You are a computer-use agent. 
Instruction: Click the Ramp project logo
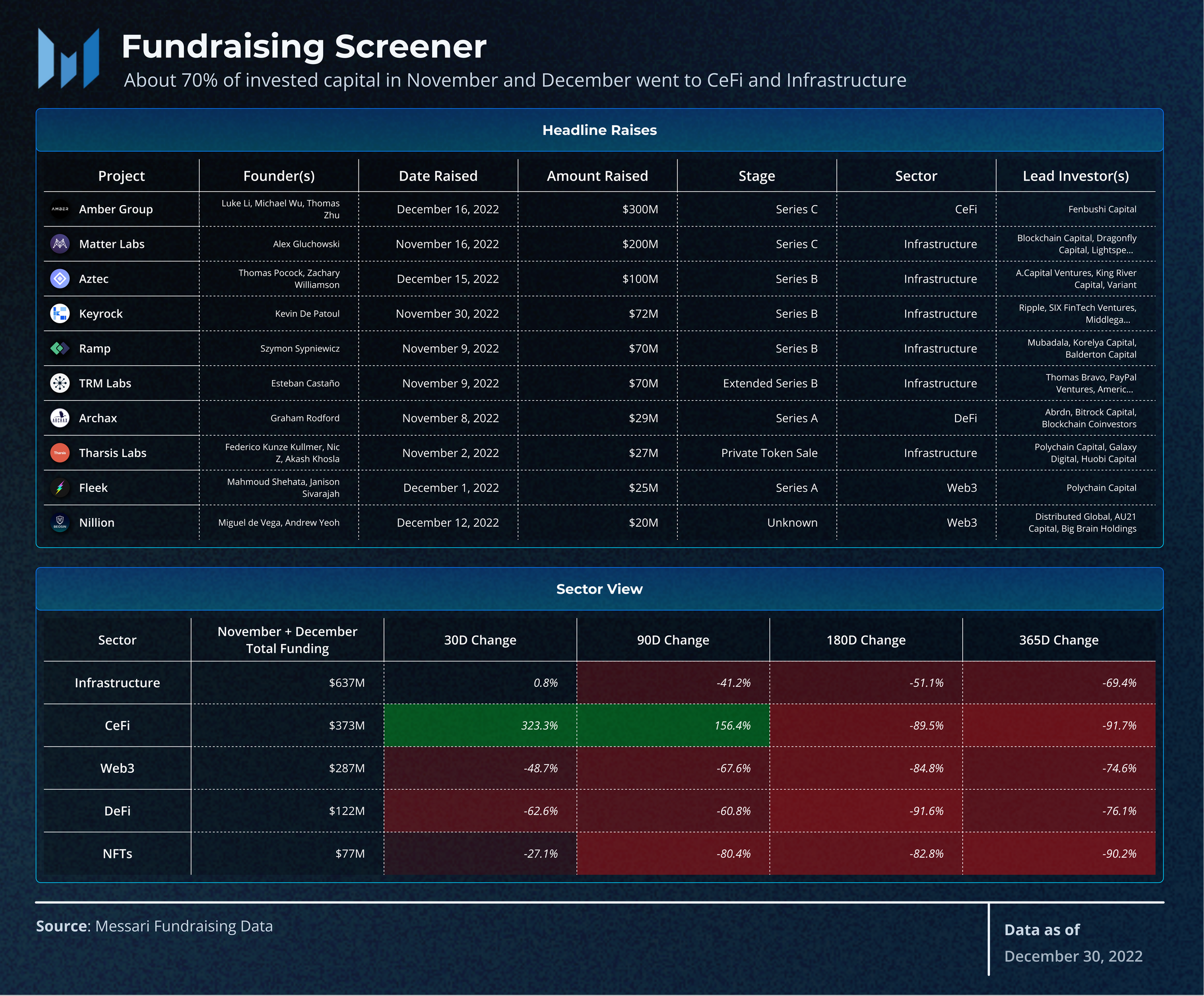(60, 348)
